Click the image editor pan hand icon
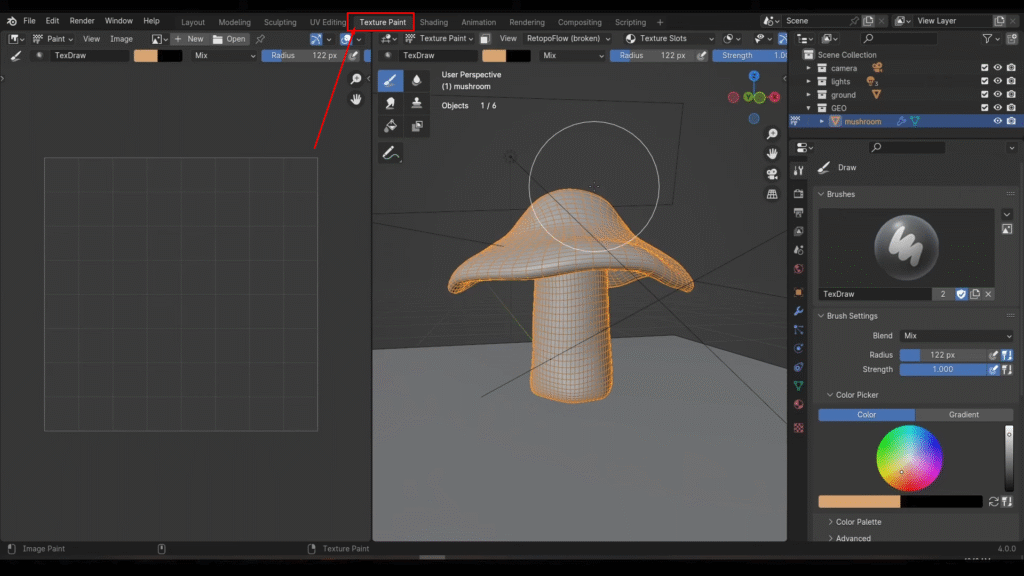 click(x=356, y=99)
